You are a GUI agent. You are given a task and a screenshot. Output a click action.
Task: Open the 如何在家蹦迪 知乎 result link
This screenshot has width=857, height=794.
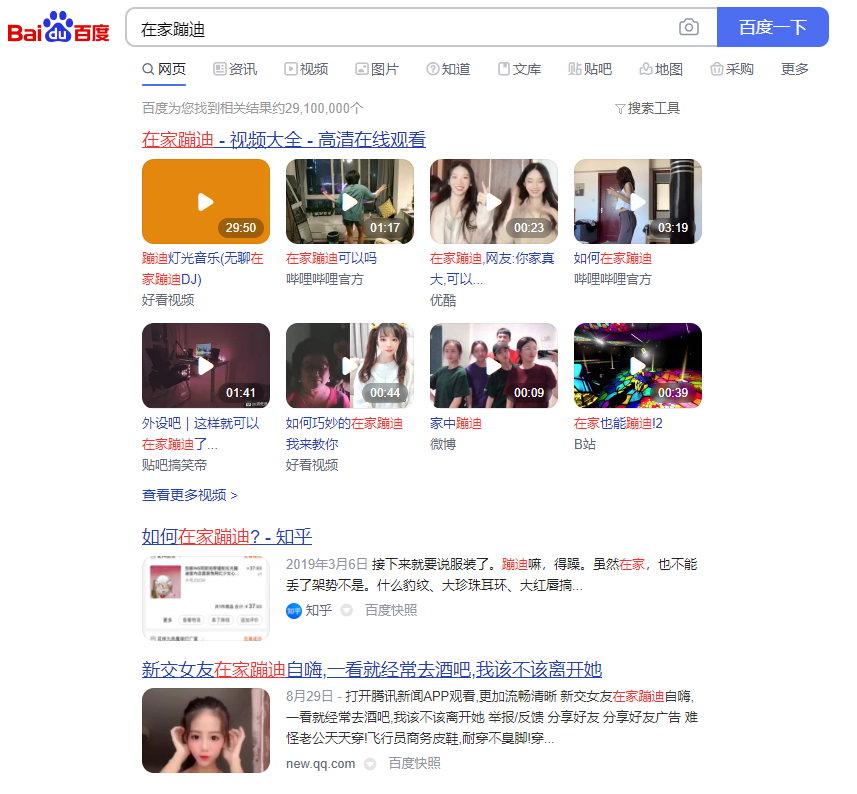click(227, 536)
